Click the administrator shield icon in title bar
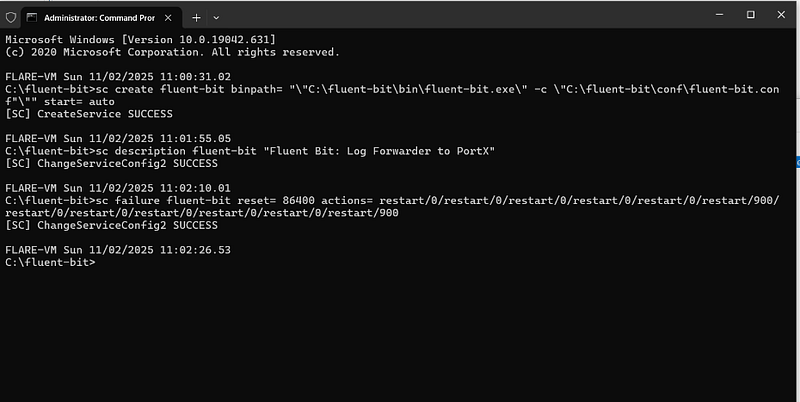The height and width of the screenshot is (402, 800). pos(11,18)
